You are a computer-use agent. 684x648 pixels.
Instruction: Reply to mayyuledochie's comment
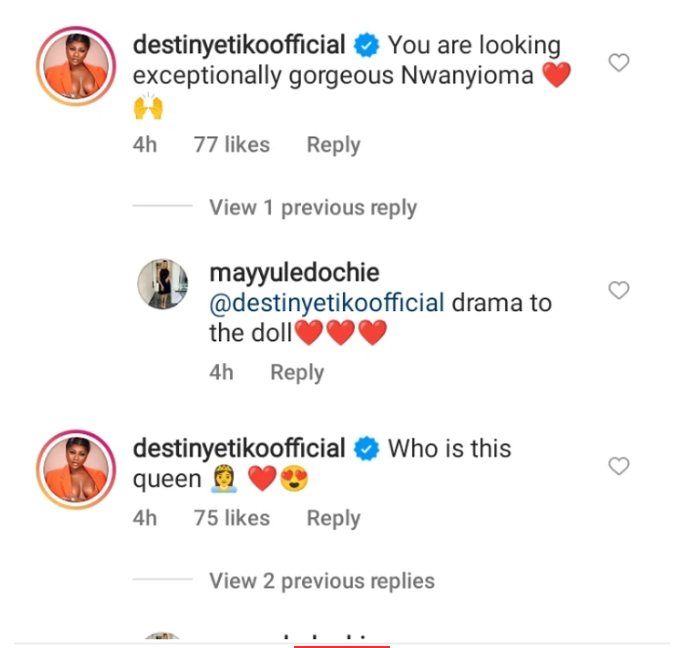297,372
